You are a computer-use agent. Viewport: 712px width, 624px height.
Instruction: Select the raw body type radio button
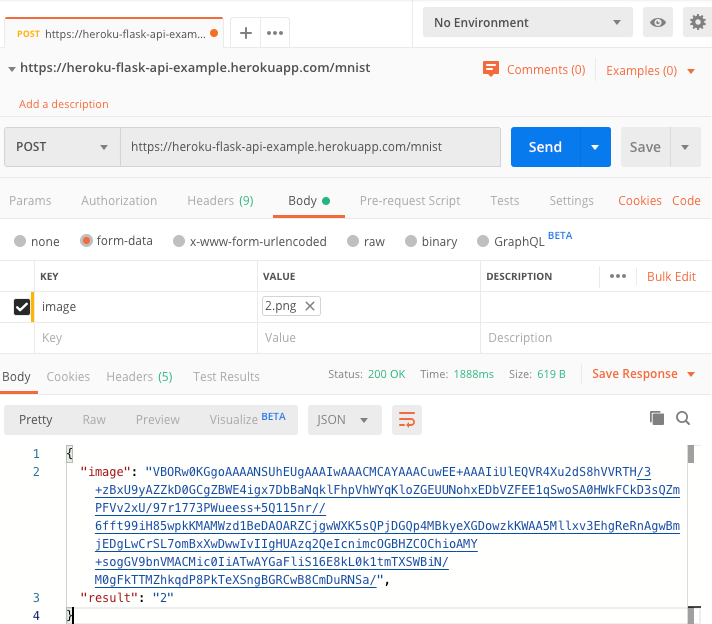pos(353,241)
